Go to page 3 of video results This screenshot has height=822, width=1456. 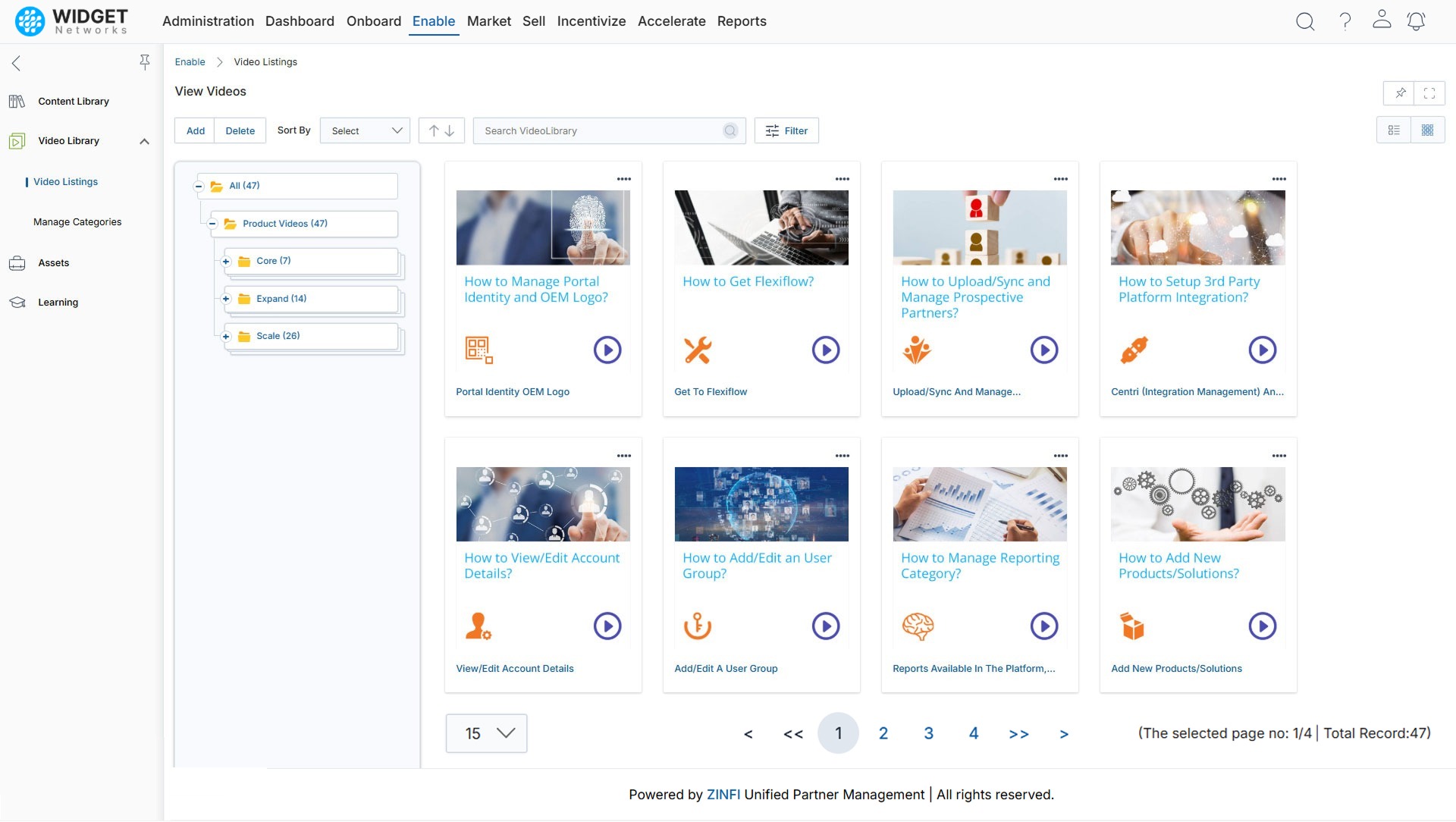[x=928, y=733]
